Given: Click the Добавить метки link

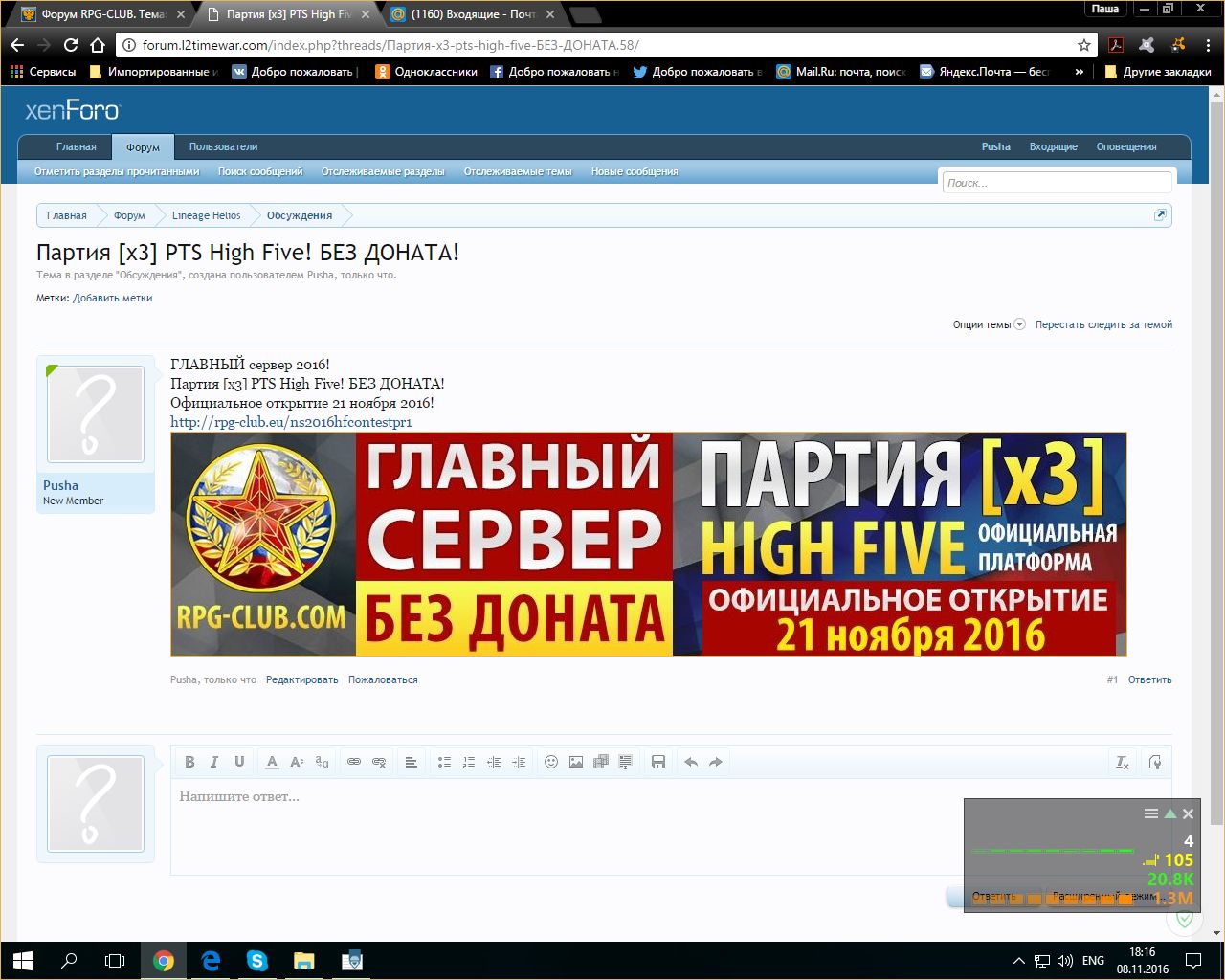Looking at the screenshot, I should tap(113, 298).
